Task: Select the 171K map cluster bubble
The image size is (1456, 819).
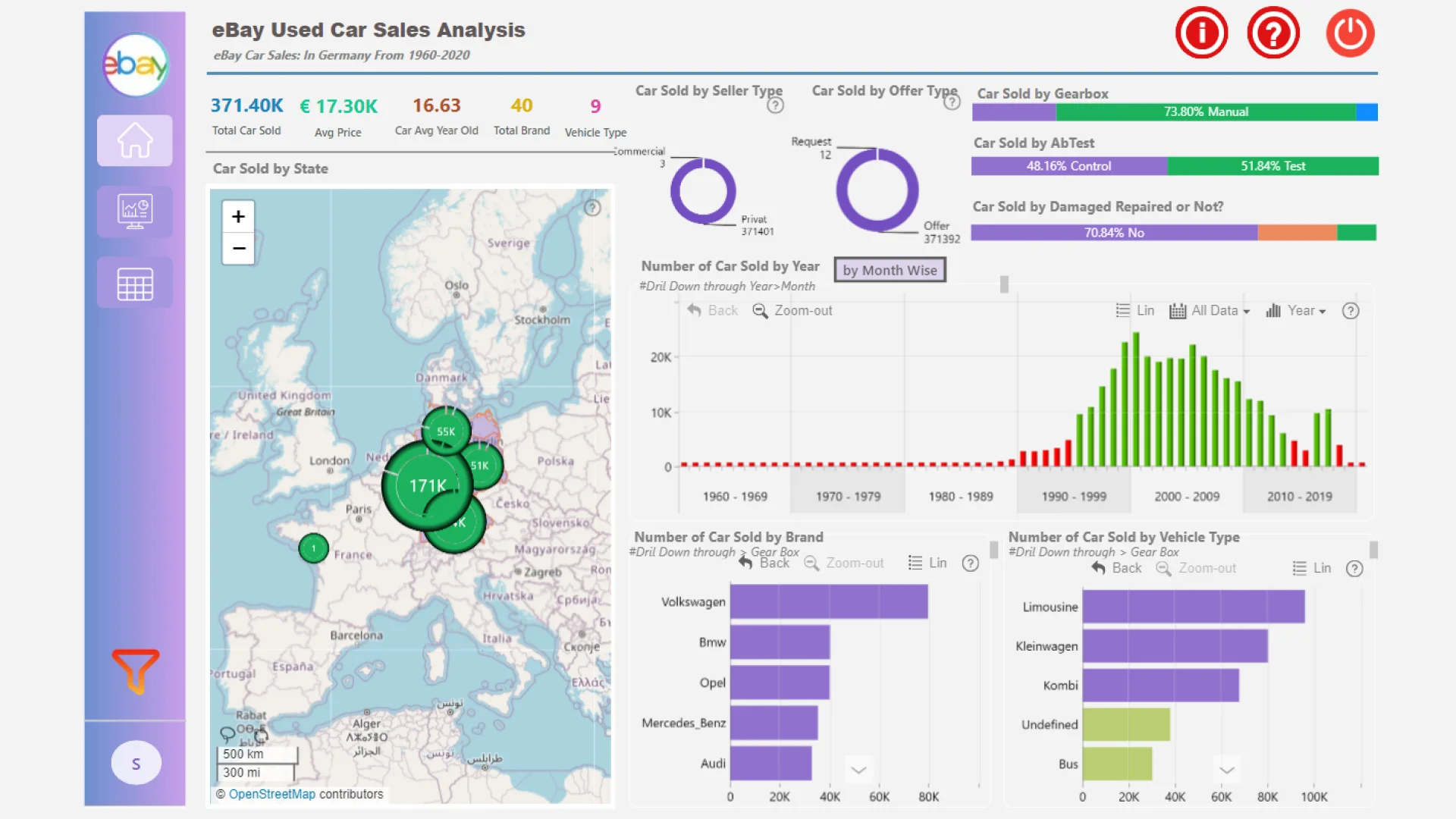Action: 427,486
